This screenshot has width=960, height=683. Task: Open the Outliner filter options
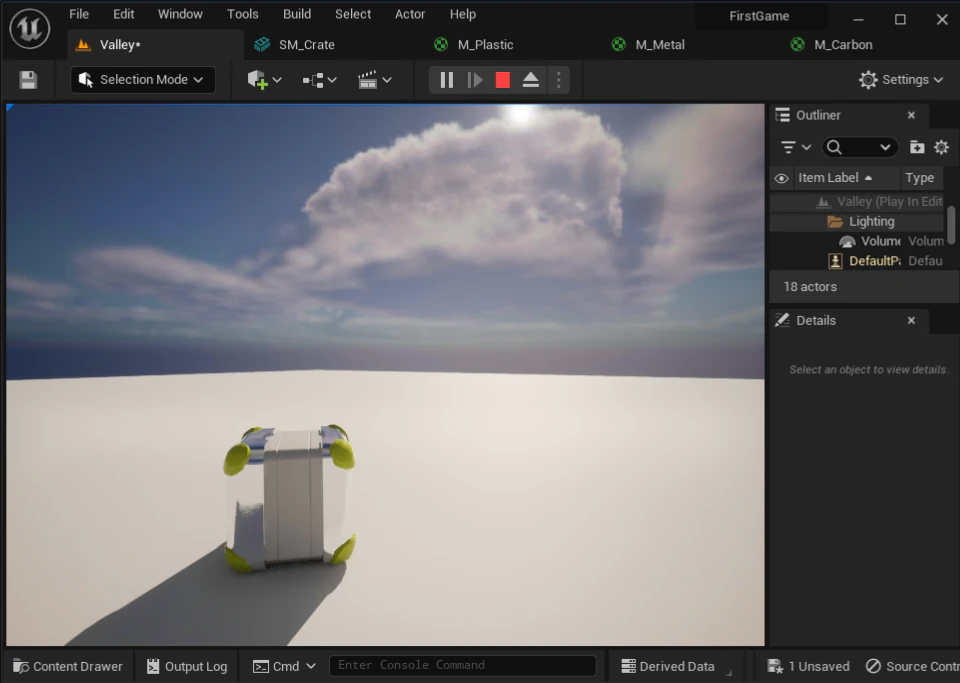[x=795, y=147]
